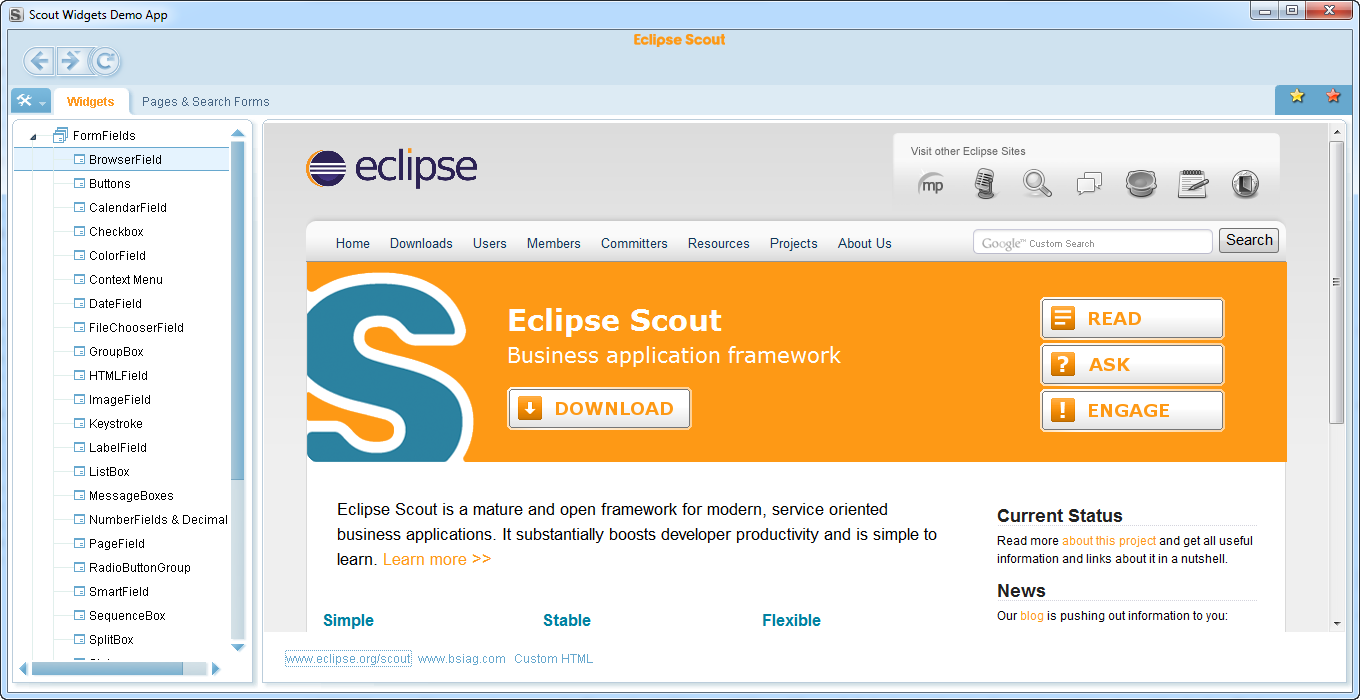Click the tree panel scroll-left arrow
This screenshot has height=700, width=1360.
pyautogui.click(x=24, y=668)
